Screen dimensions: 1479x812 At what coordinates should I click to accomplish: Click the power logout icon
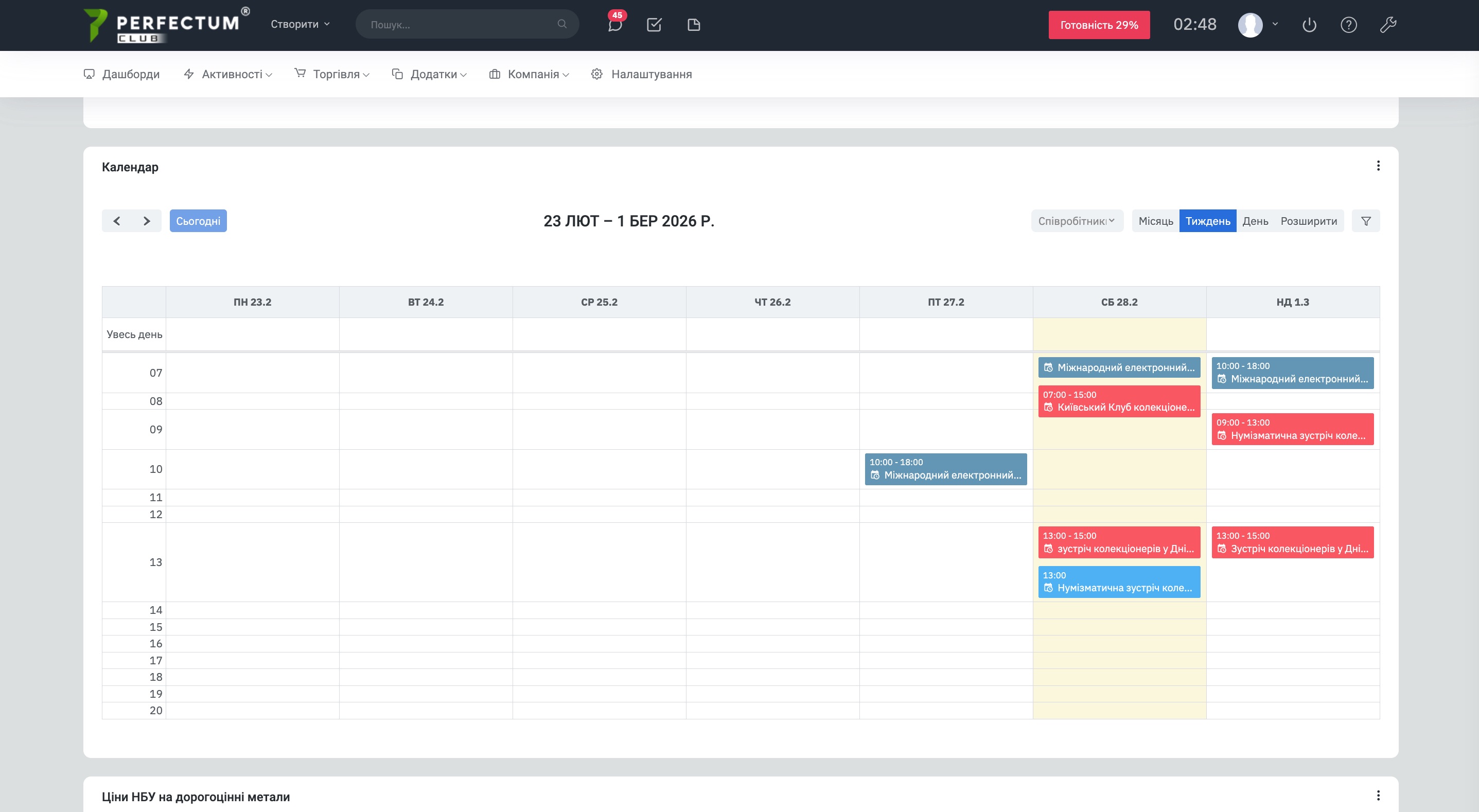pos(1309,25)
